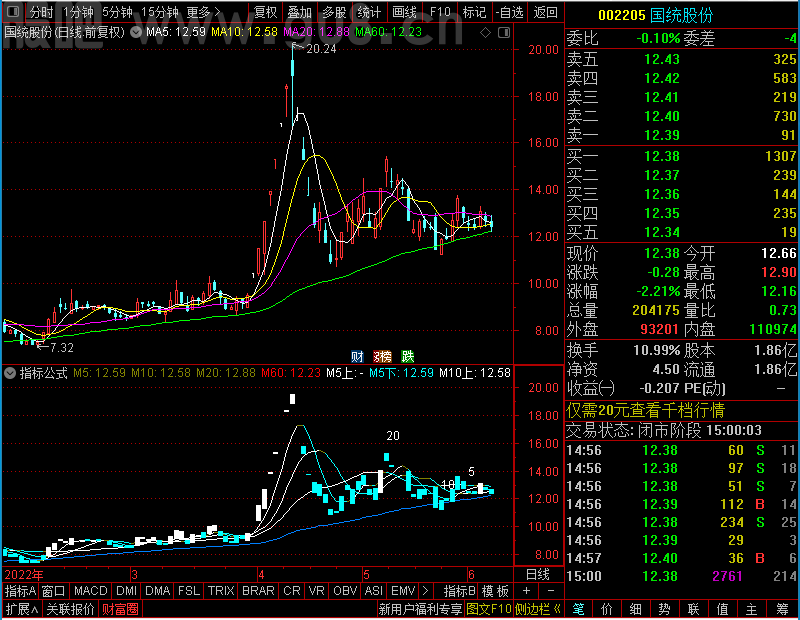Click 买一 price 12.38

(x=662, y=156)
